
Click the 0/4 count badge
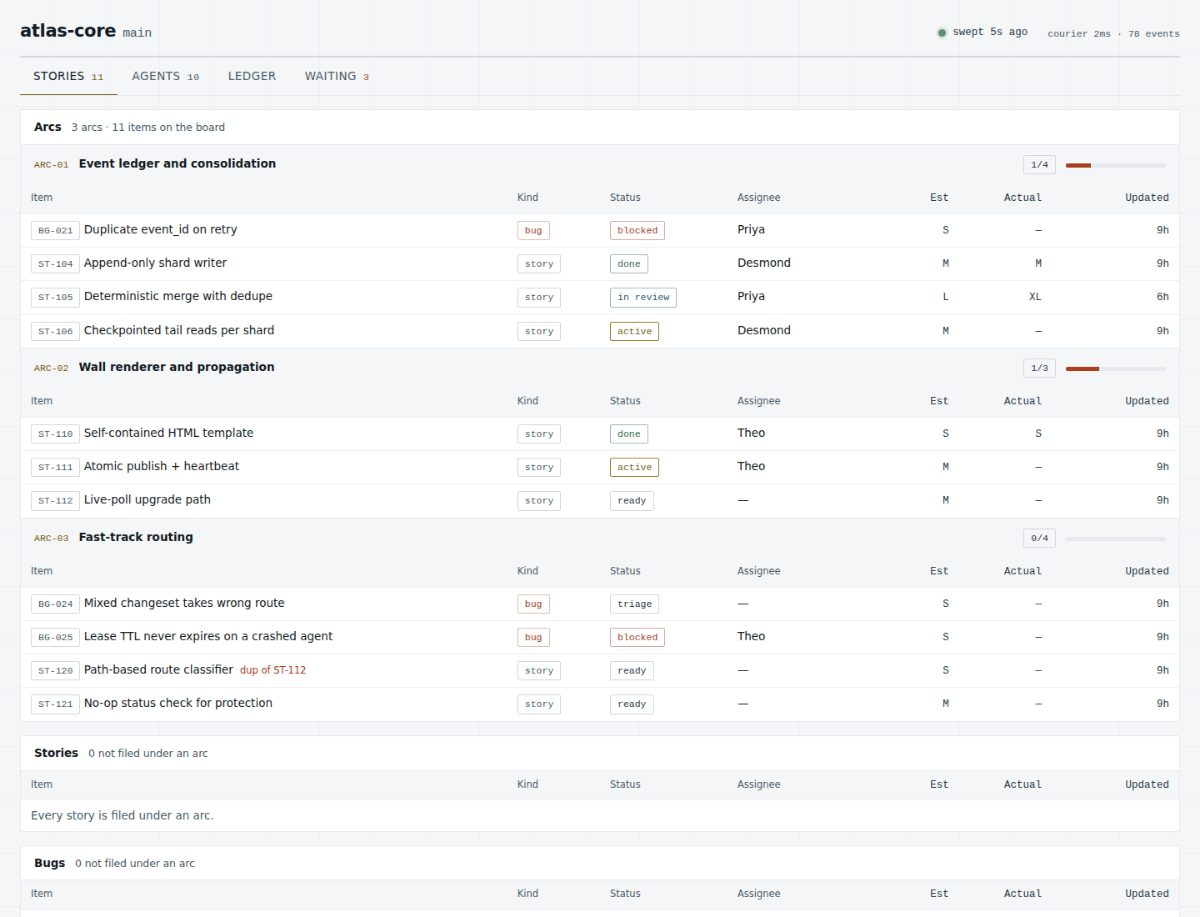click(x=1039, y=538)
